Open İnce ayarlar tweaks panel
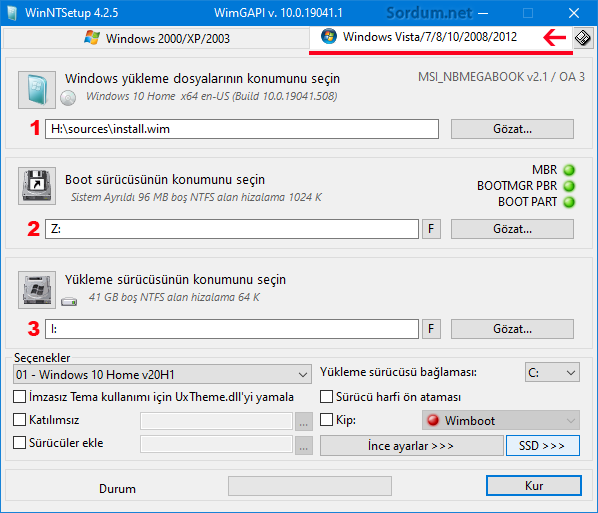598x513 pixels. [412, 445]
